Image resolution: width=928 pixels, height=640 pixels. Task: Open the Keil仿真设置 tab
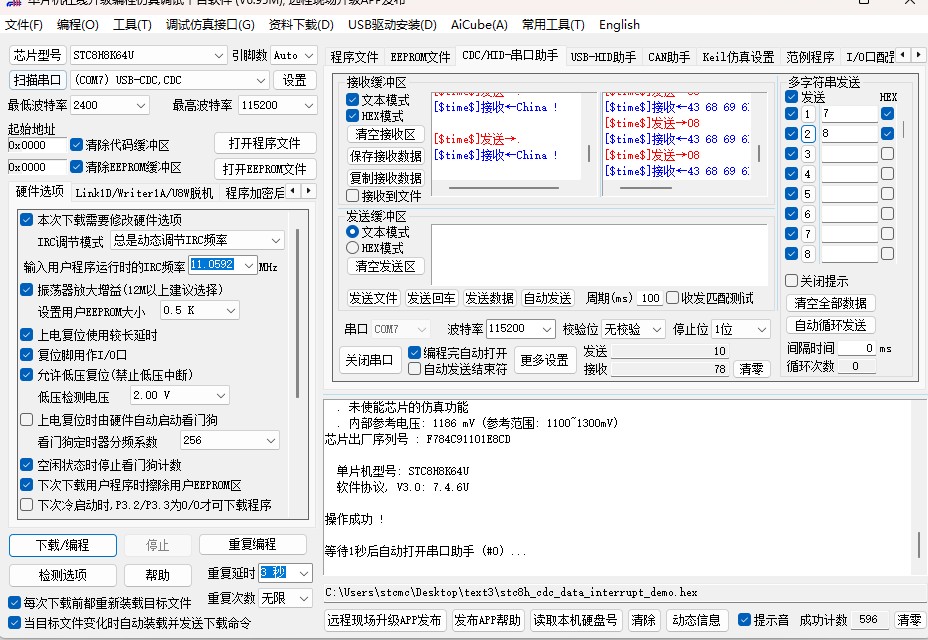pos(738,57)
